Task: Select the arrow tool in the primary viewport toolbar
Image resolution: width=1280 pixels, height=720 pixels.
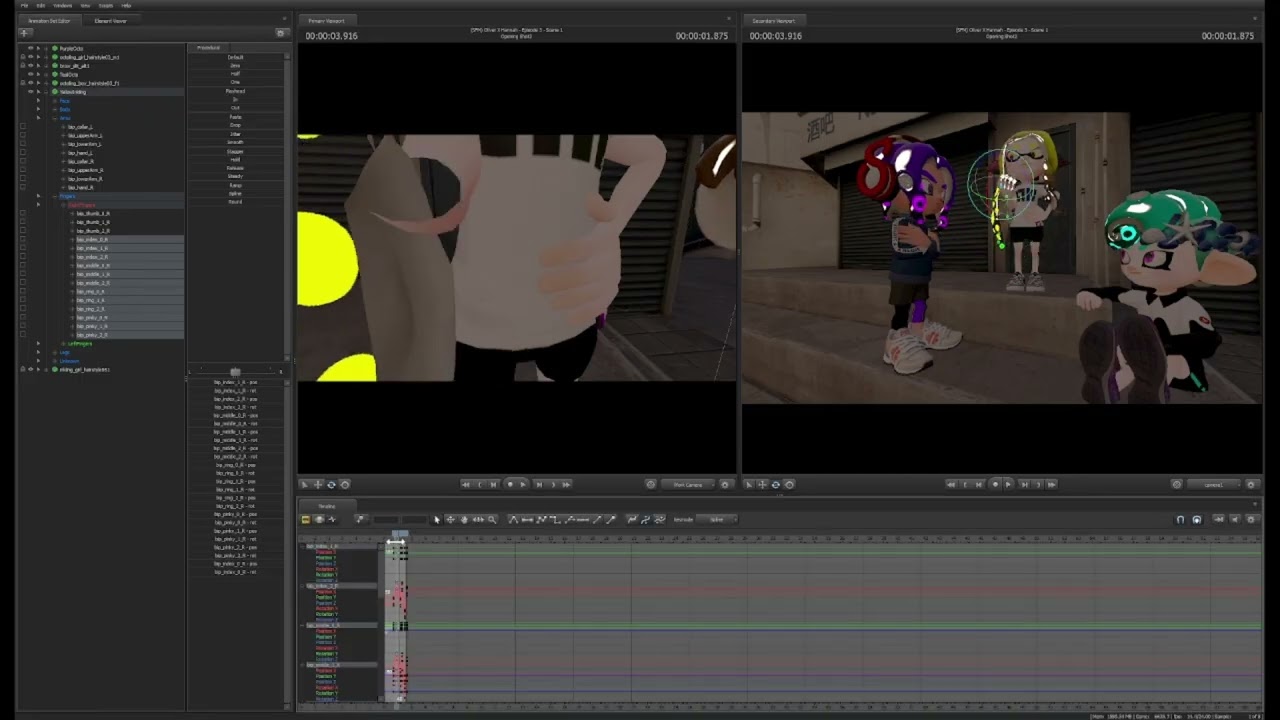Action: coord(305,485)
